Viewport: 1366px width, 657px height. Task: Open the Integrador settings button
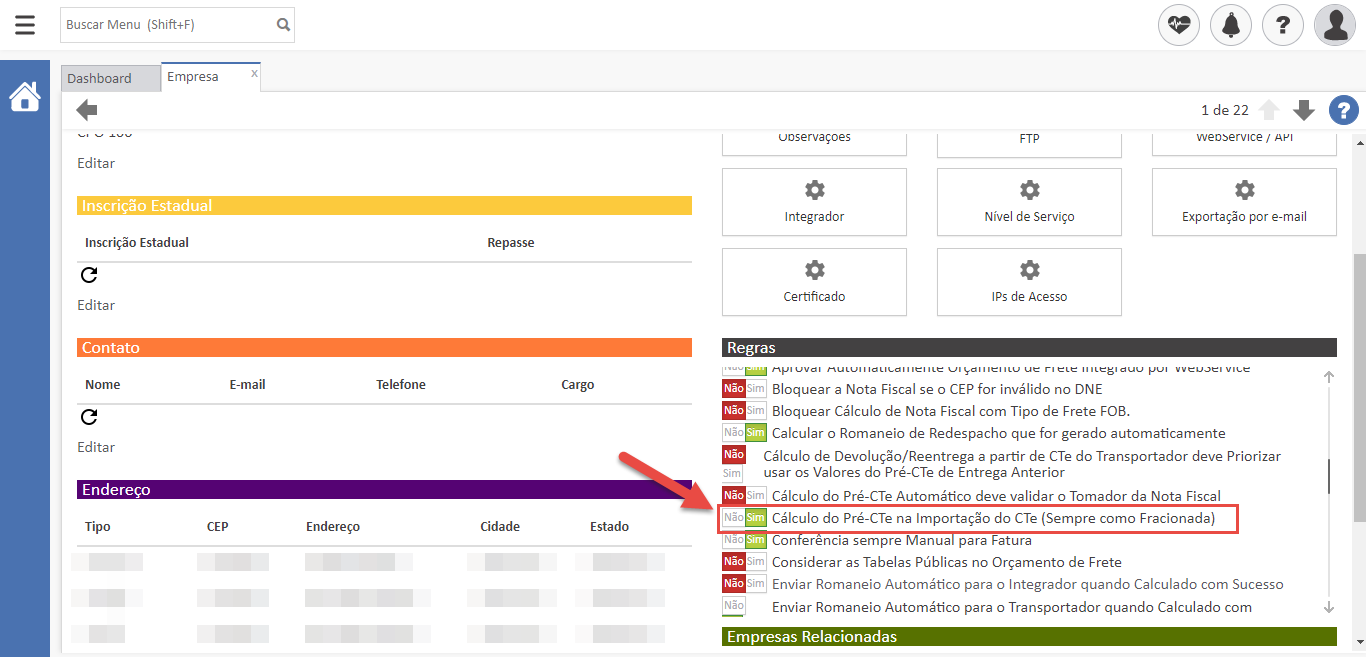click(814, 202)
